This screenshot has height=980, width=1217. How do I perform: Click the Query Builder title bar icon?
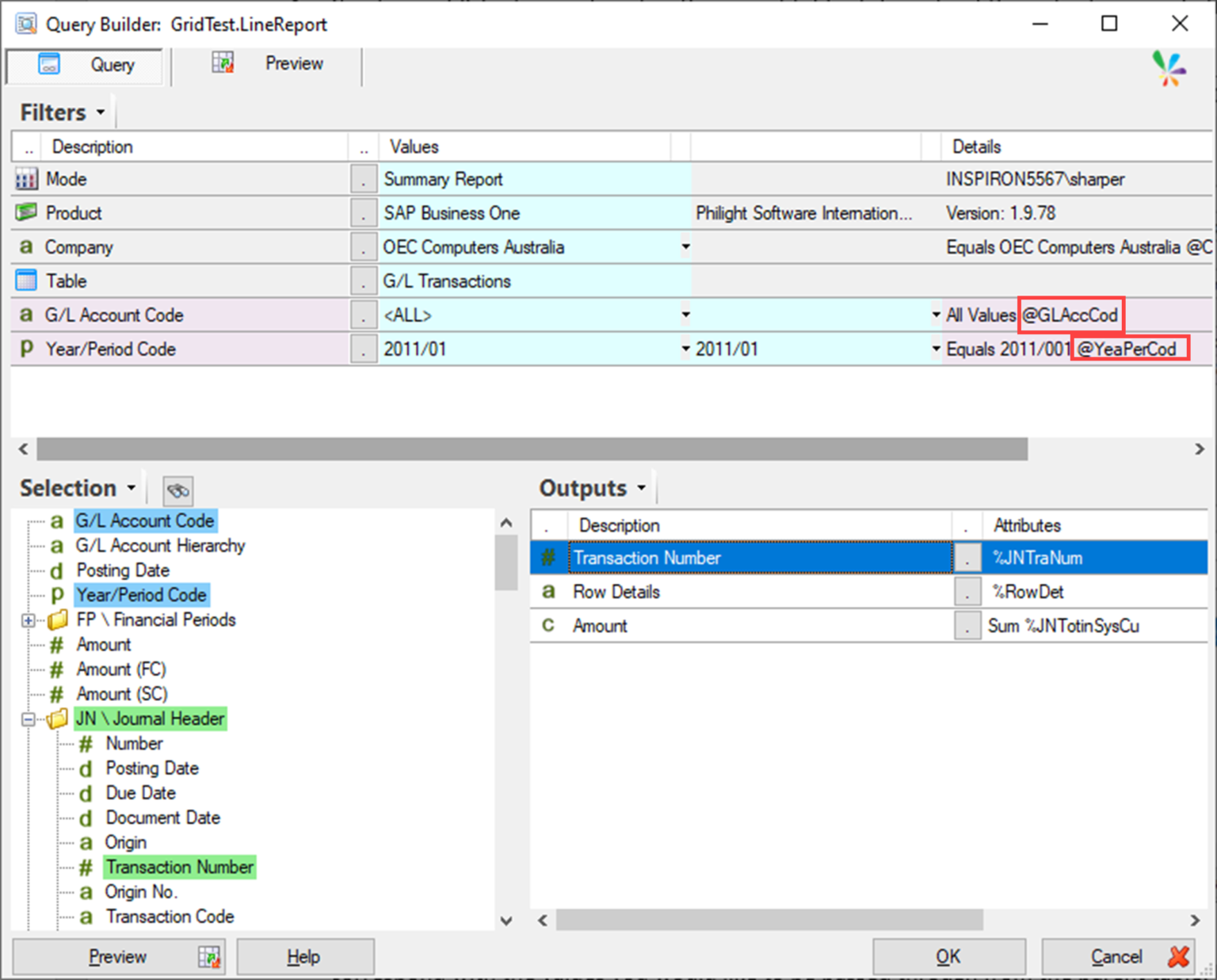click(x=26, y=24)
